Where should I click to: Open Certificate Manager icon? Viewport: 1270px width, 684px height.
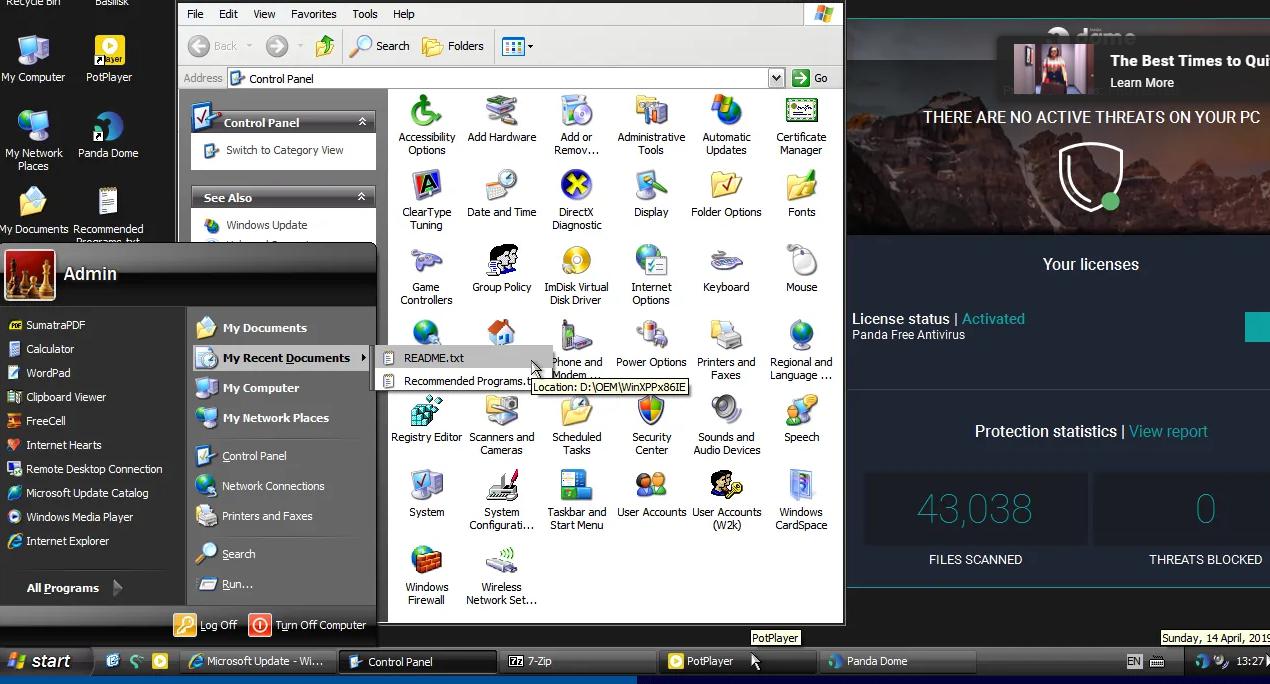tap(801, 125)
